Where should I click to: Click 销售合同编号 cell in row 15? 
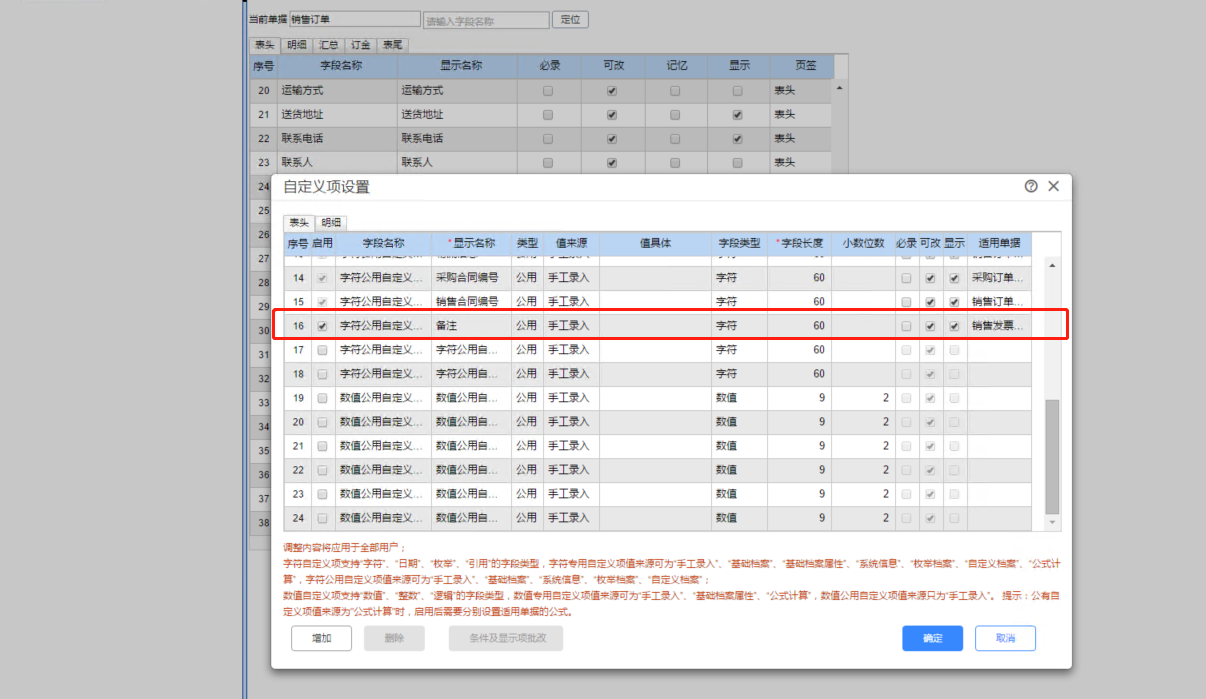pos(471,302)
